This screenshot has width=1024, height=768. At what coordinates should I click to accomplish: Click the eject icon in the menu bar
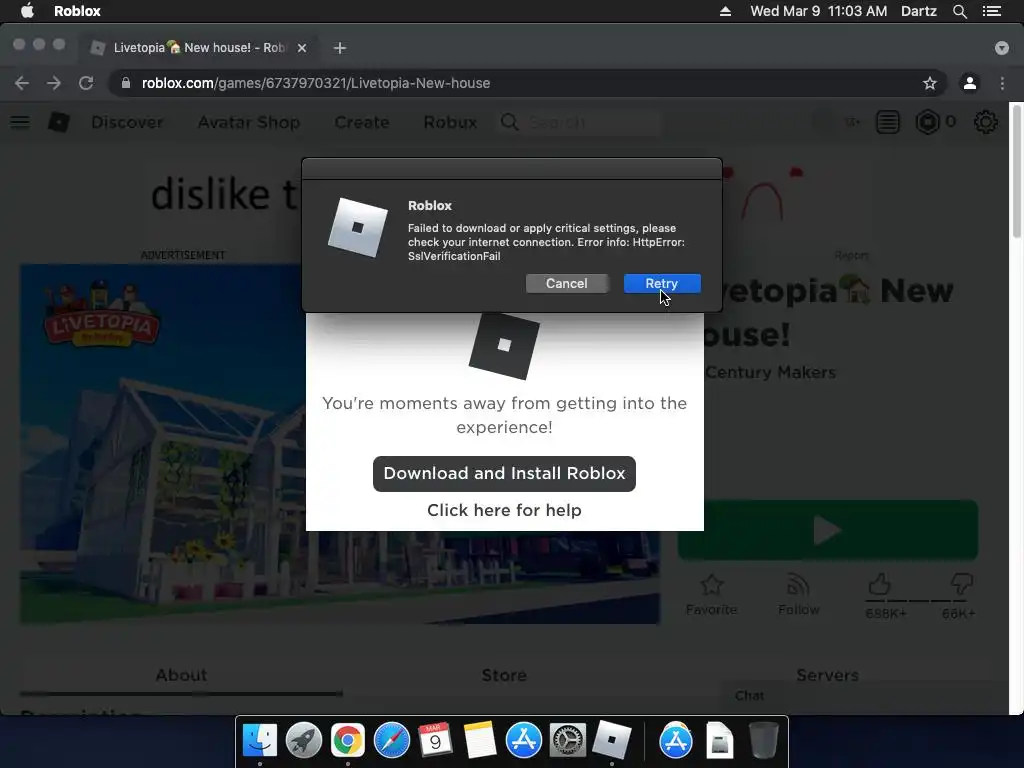tap(725, 11)
